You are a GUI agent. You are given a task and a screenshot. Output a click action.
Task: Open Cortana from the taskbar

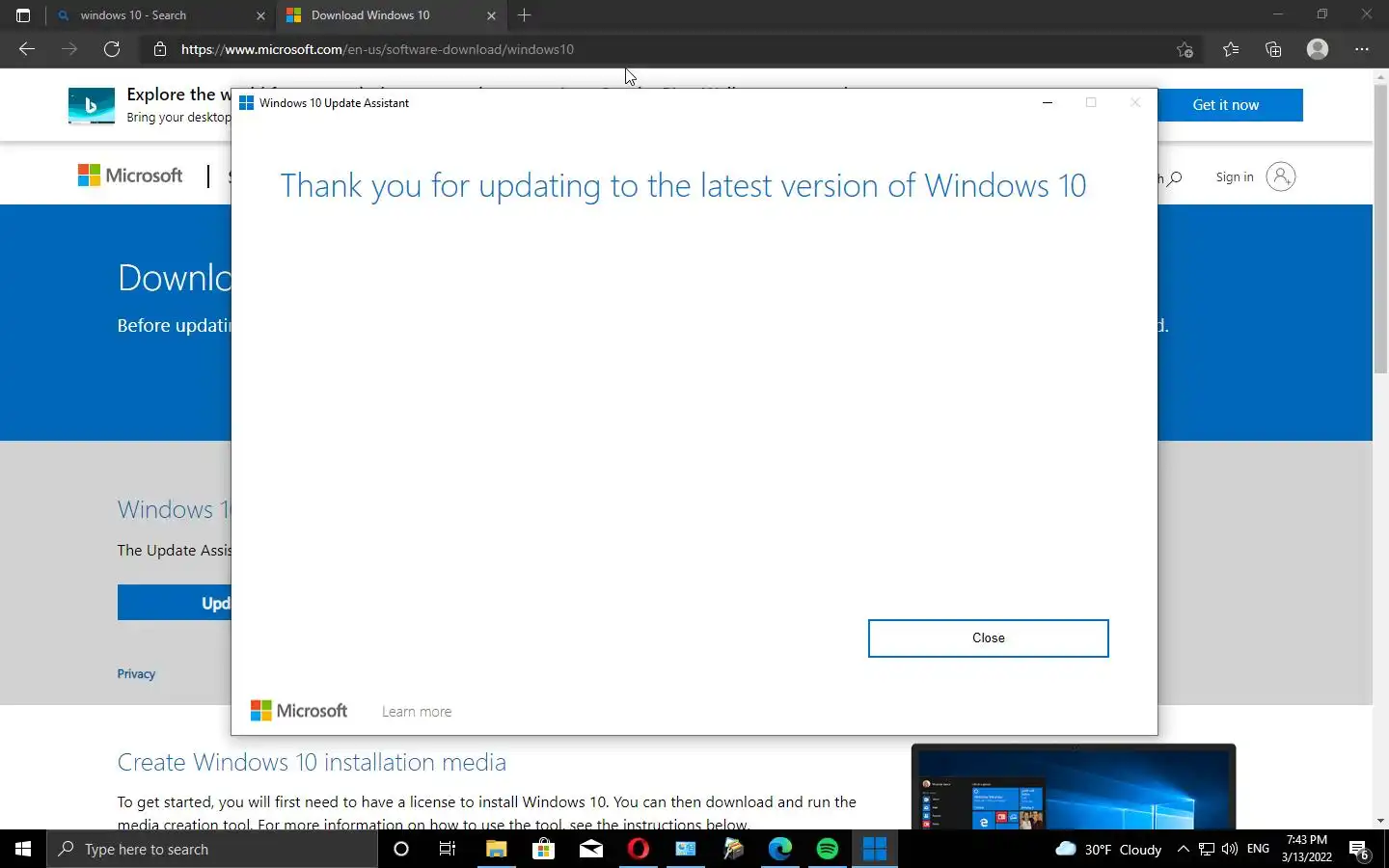pos(401,849)
